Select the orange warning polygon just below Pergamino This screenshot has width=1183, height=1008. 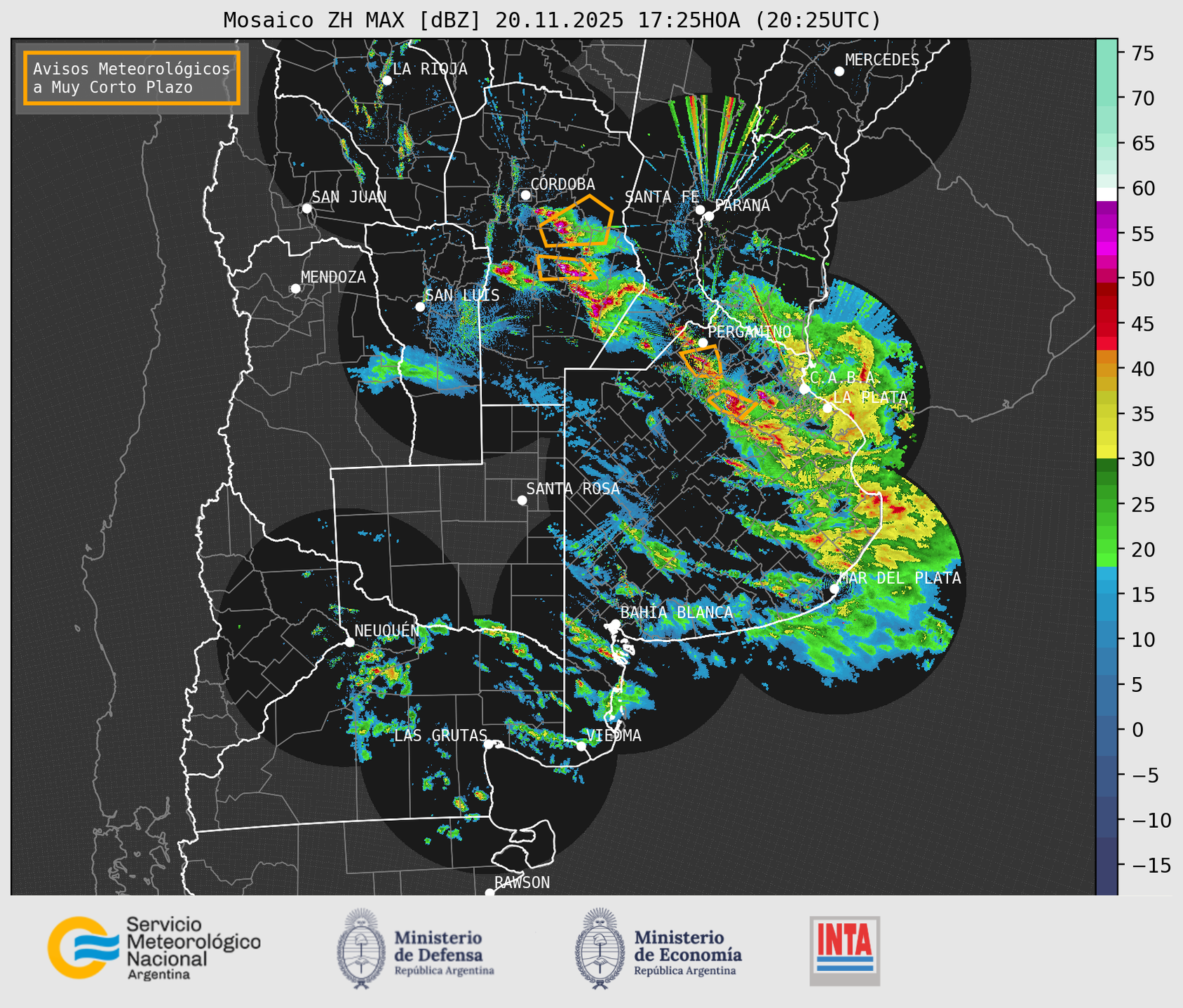click(701, 362)
